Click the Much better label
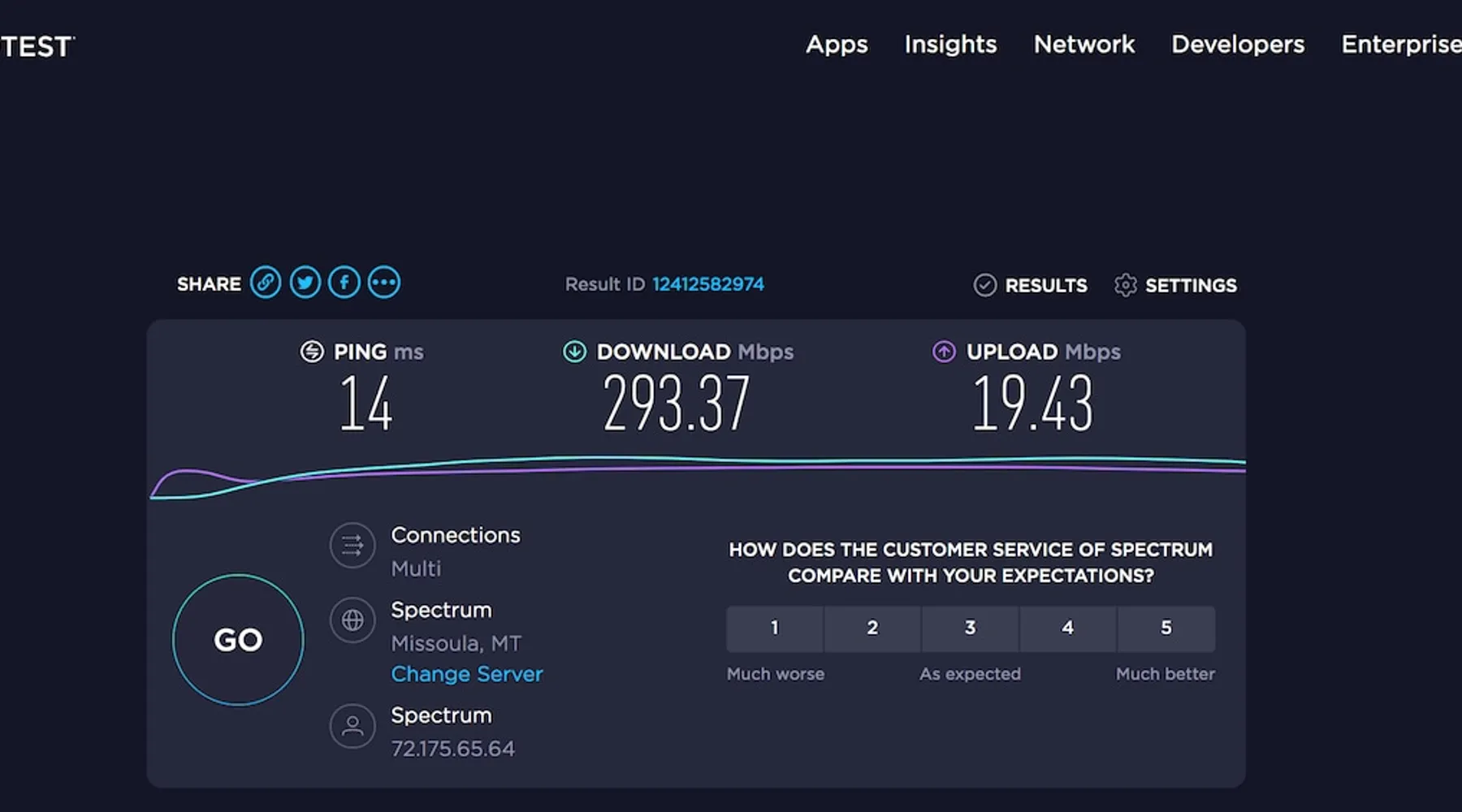The height and width of the screenshot is (812, 1462). pos(1166,674)
